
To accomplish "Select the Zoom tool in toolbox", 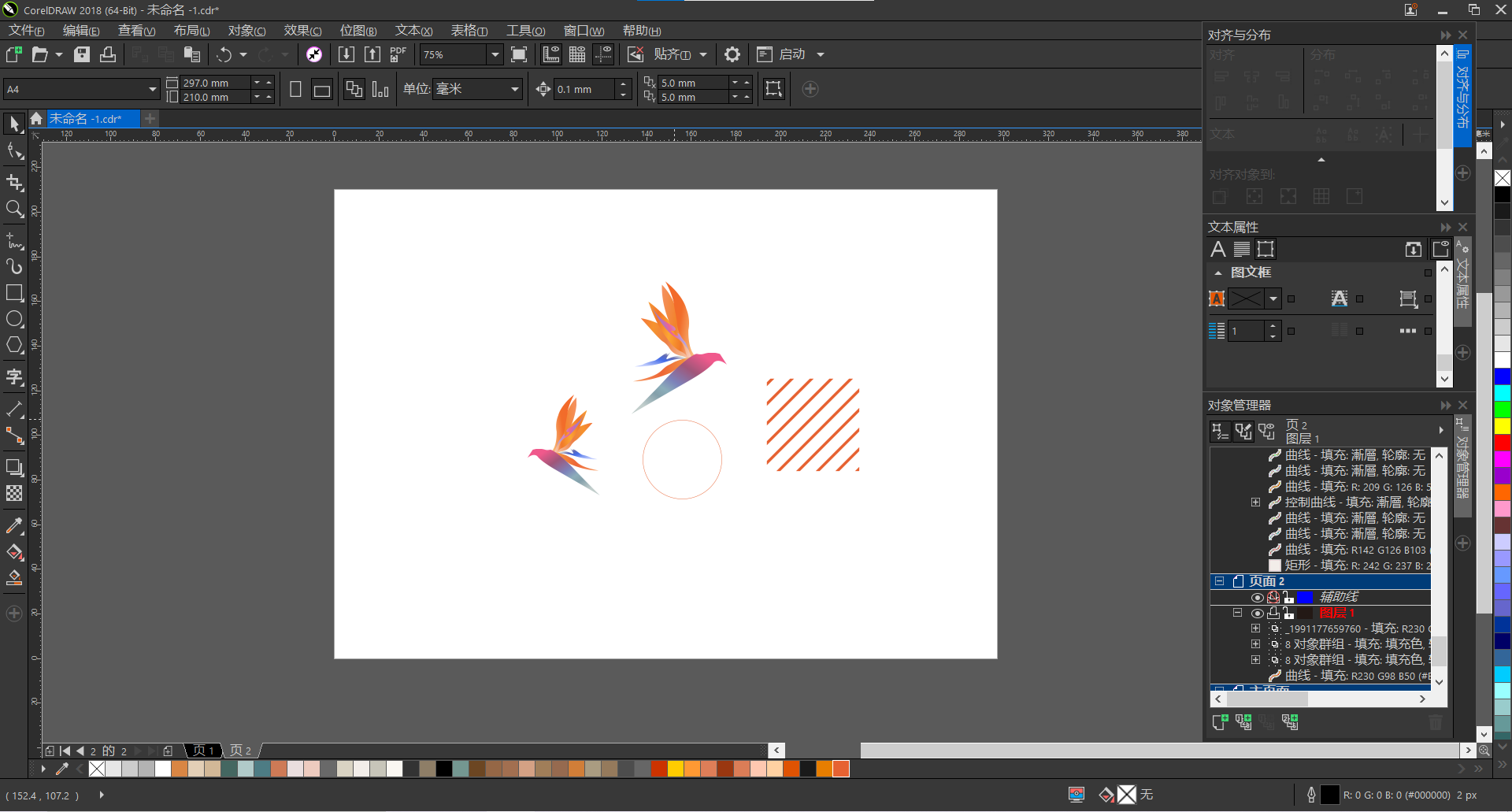I will pos(14,209).
